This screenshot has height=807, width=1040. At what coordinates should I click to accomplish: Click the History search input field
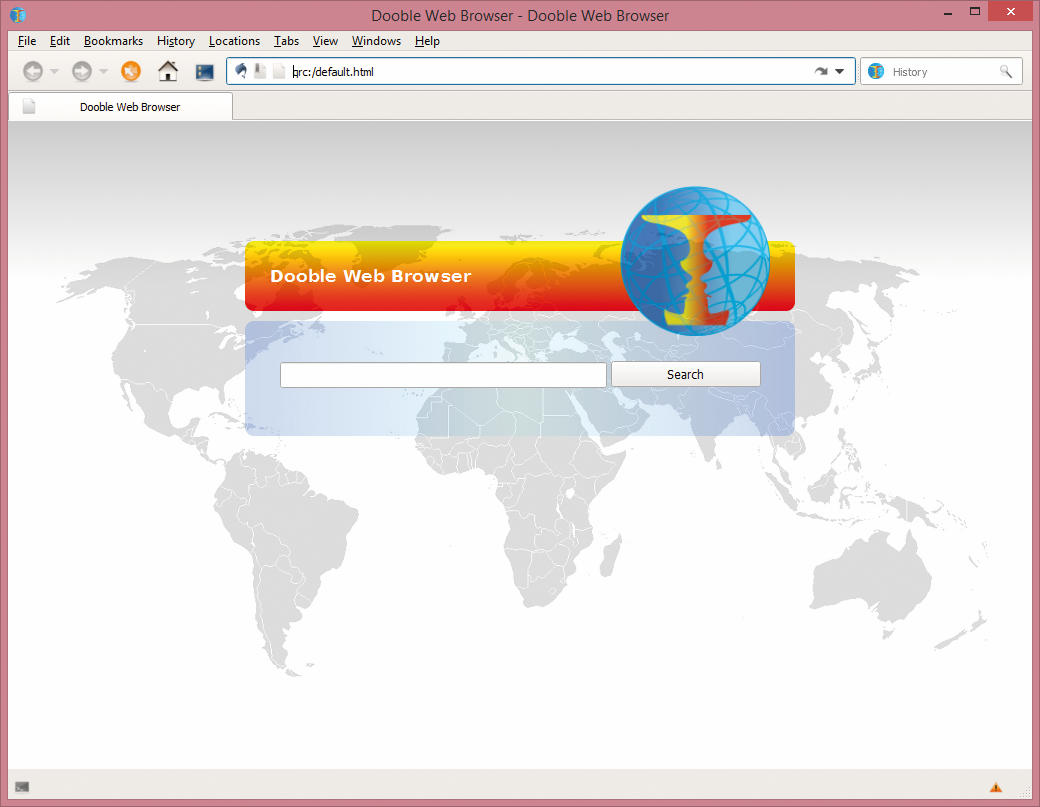point(942,72)
